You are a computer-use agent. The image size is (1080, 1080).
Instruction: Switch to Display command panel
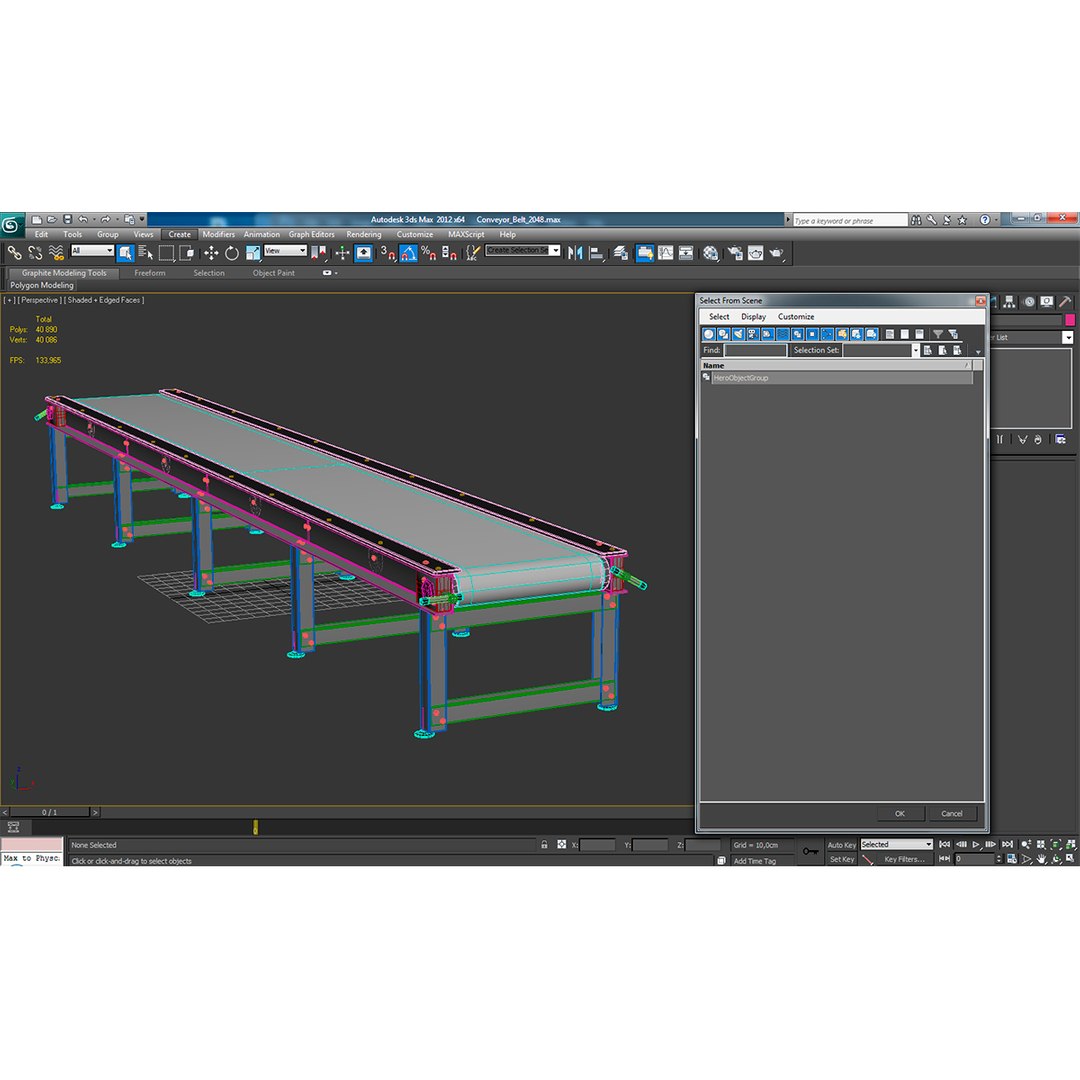pyautogui.click(x=1047, y=302)
